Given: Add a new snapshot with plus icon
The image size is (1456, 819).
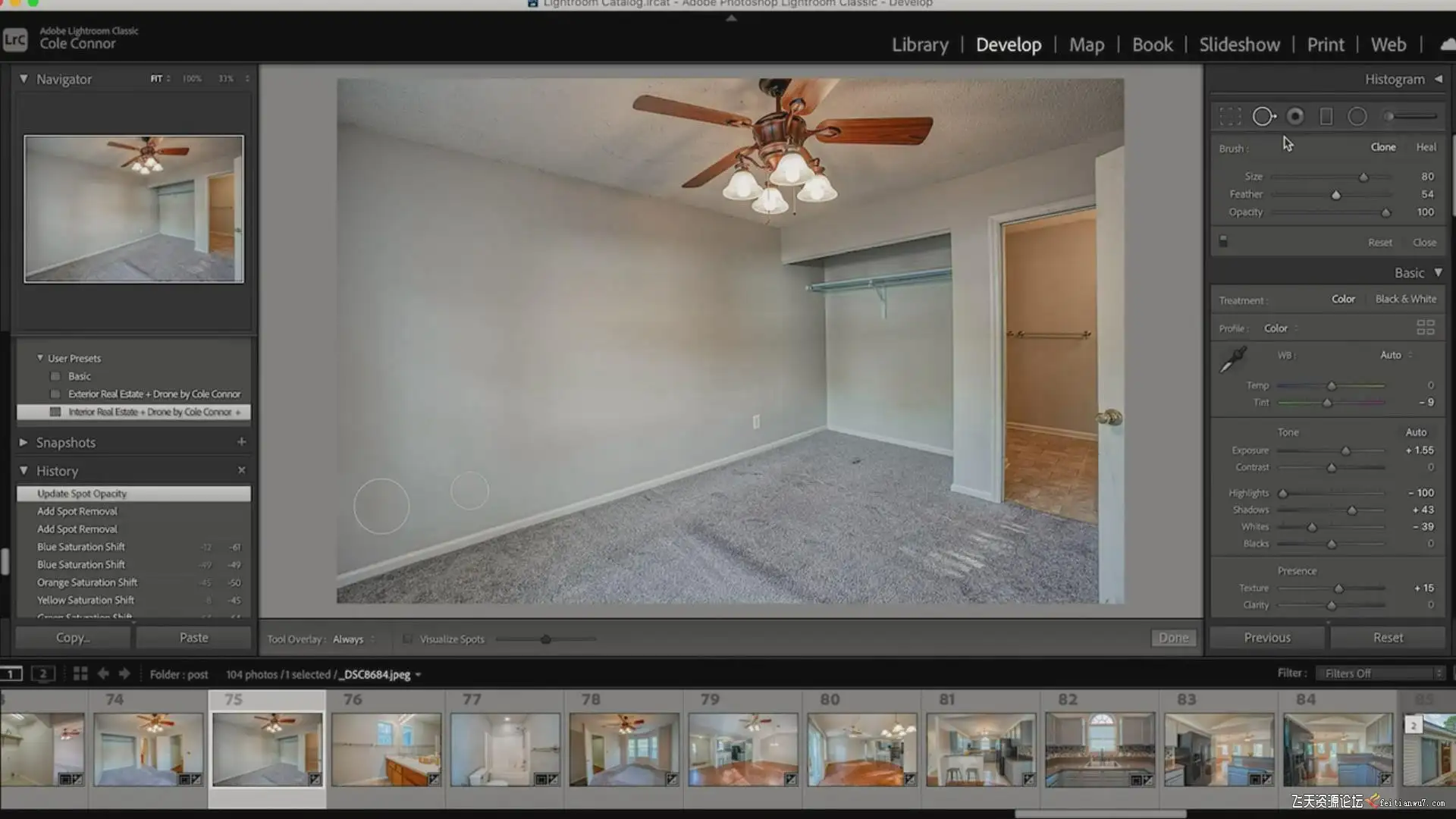Looking at the screenshot, I should pos(241,441).
